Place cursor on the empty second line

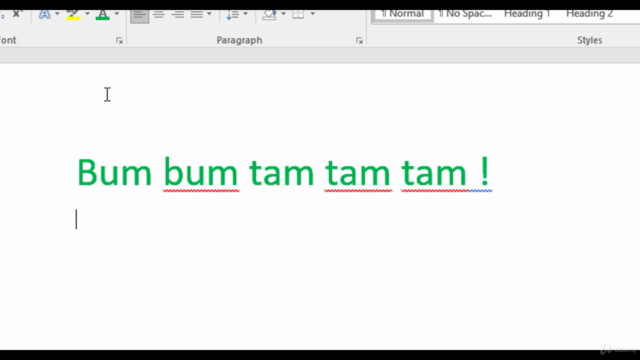tap(76, 220)
